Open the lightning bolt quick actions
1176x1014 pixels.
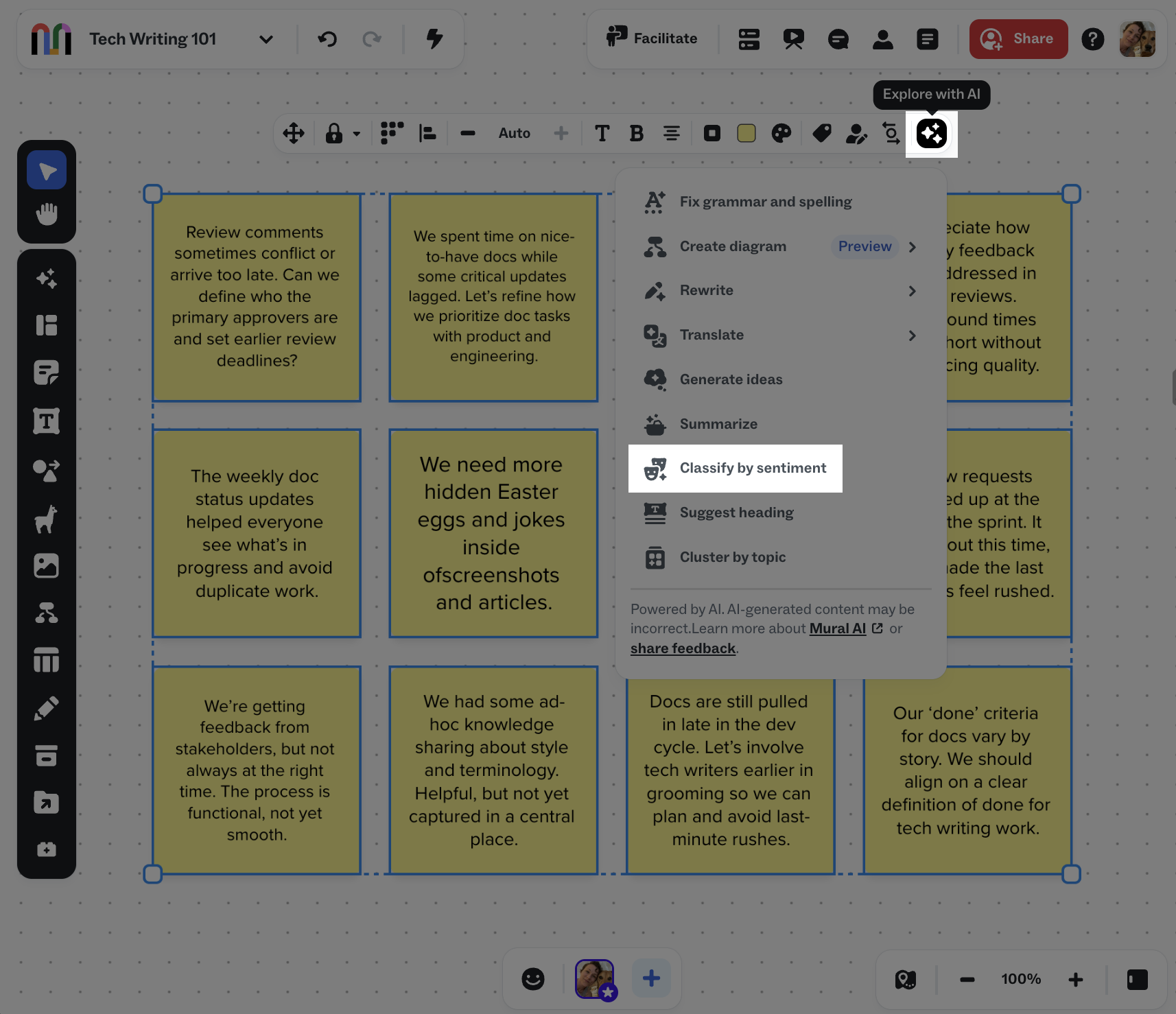(x=434, y=39)
